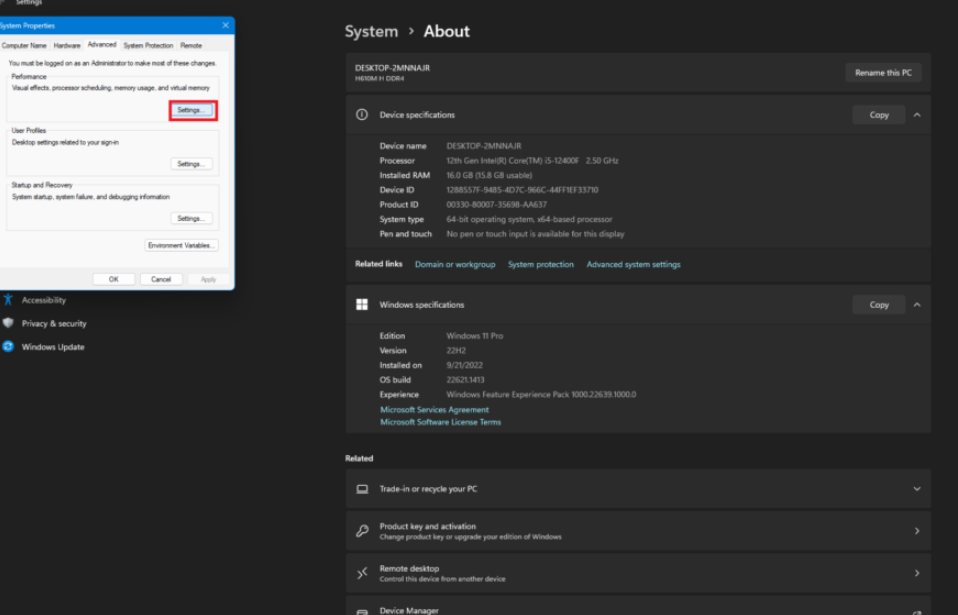This screenshot has height=615, width=958.
Task: Click the key icon for Product key and activation
Action: pos(362,531)
